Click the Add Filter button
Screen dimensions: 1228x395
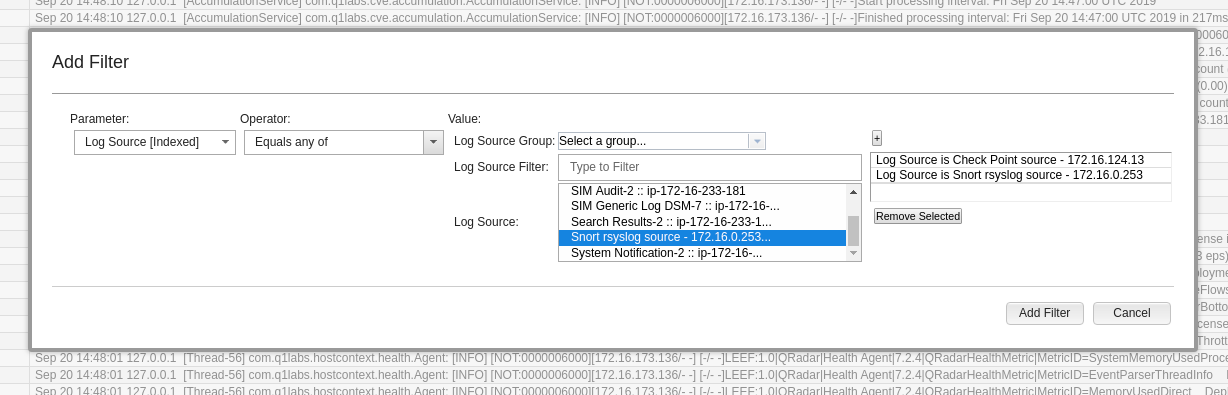[1044, 313]
